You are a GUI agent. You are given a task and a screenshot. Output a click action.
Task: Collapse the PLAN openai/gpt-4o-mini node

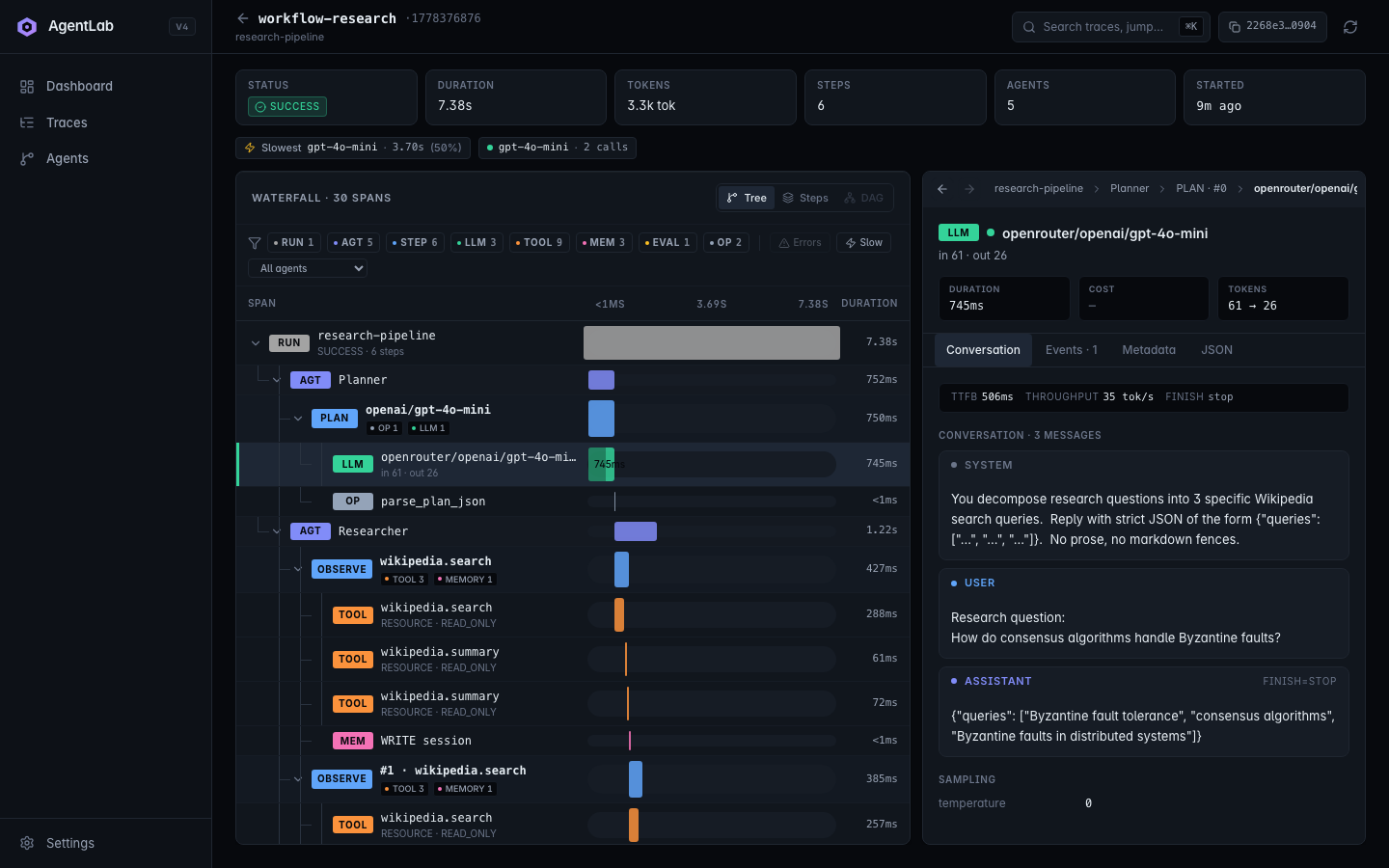click(x=298, y=419)
